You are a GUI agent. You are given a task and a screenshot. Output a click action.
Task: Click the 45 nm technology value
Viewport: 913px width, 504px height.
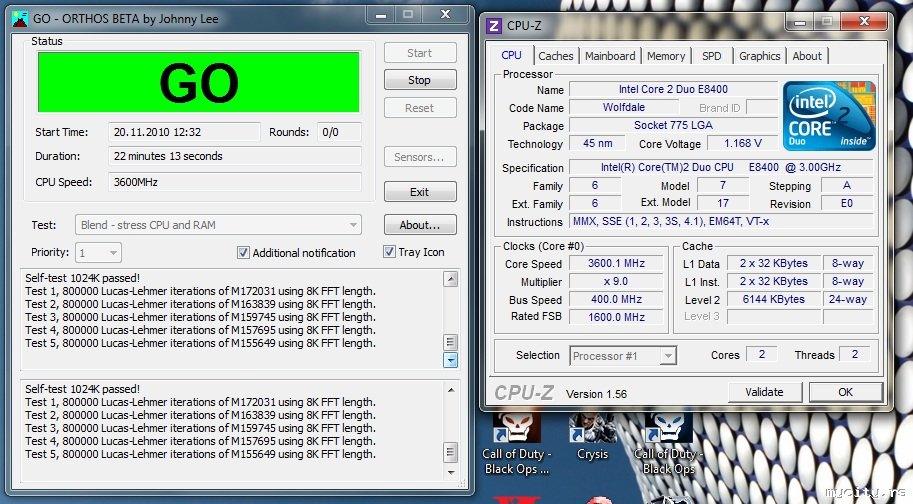click(x=597, y=143)
